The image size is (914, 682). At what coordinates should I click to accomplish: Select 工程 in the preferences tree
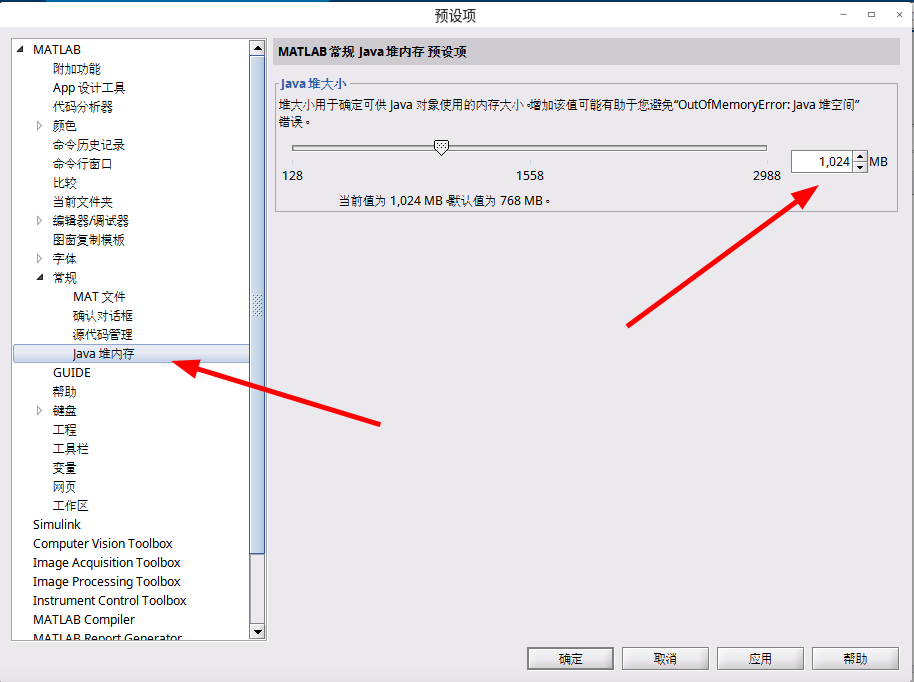pyautogui.click(x=64, y=430)
